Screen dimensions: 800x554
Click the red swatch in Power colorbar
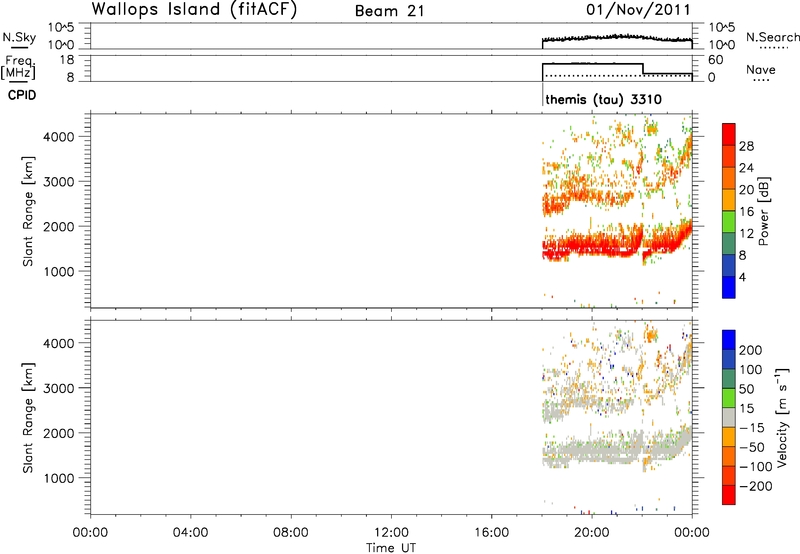729,134
